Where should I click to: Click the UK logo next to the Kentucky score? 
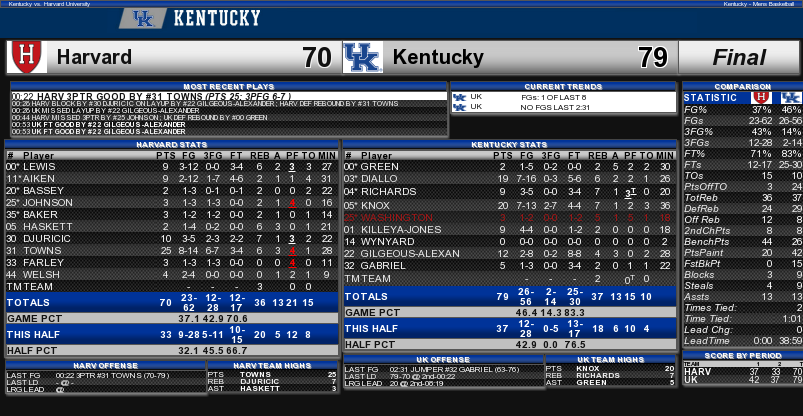point(363,57)
